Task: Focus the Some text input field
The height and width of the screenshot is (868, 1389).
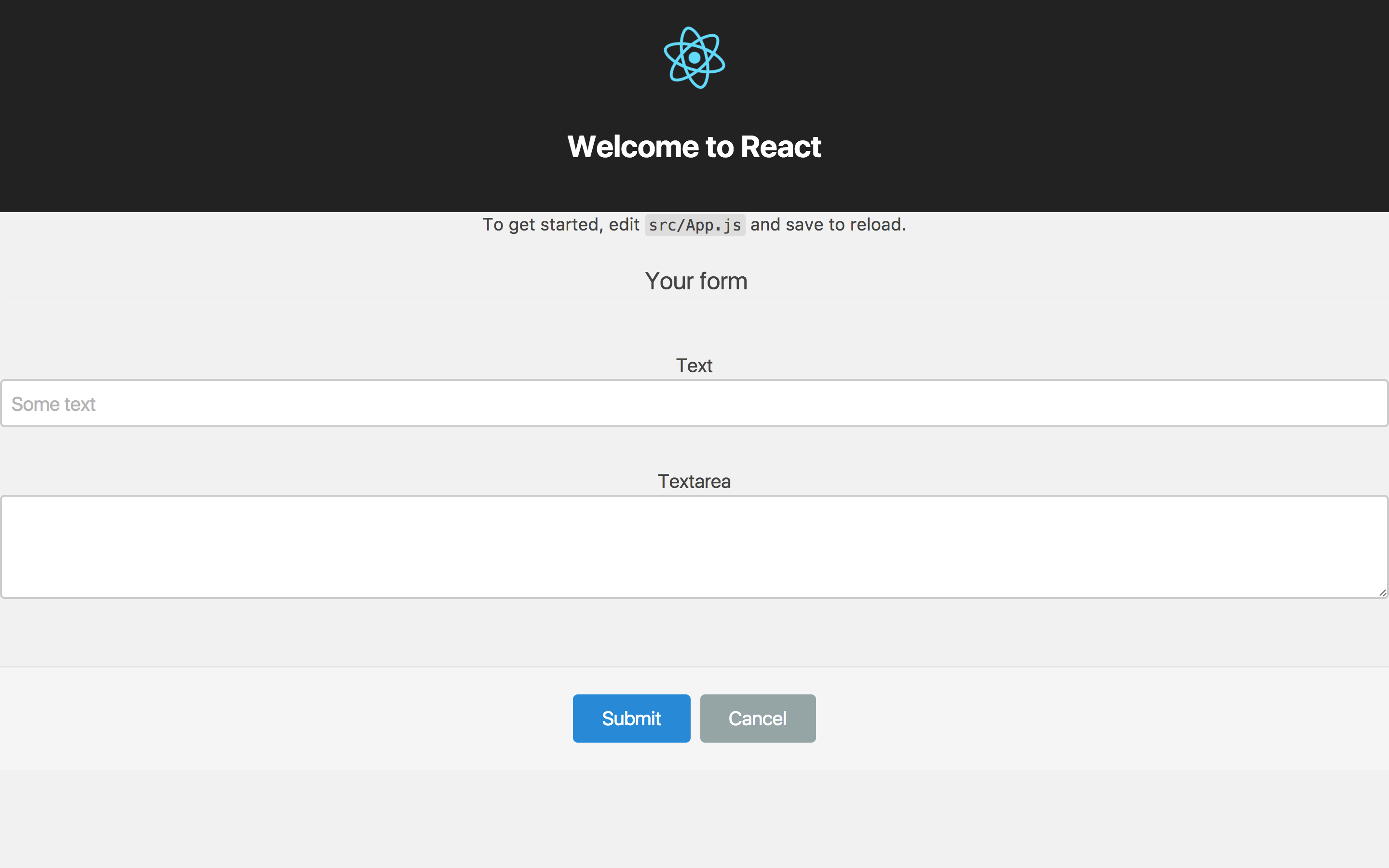Action: [x=694, y=404]
